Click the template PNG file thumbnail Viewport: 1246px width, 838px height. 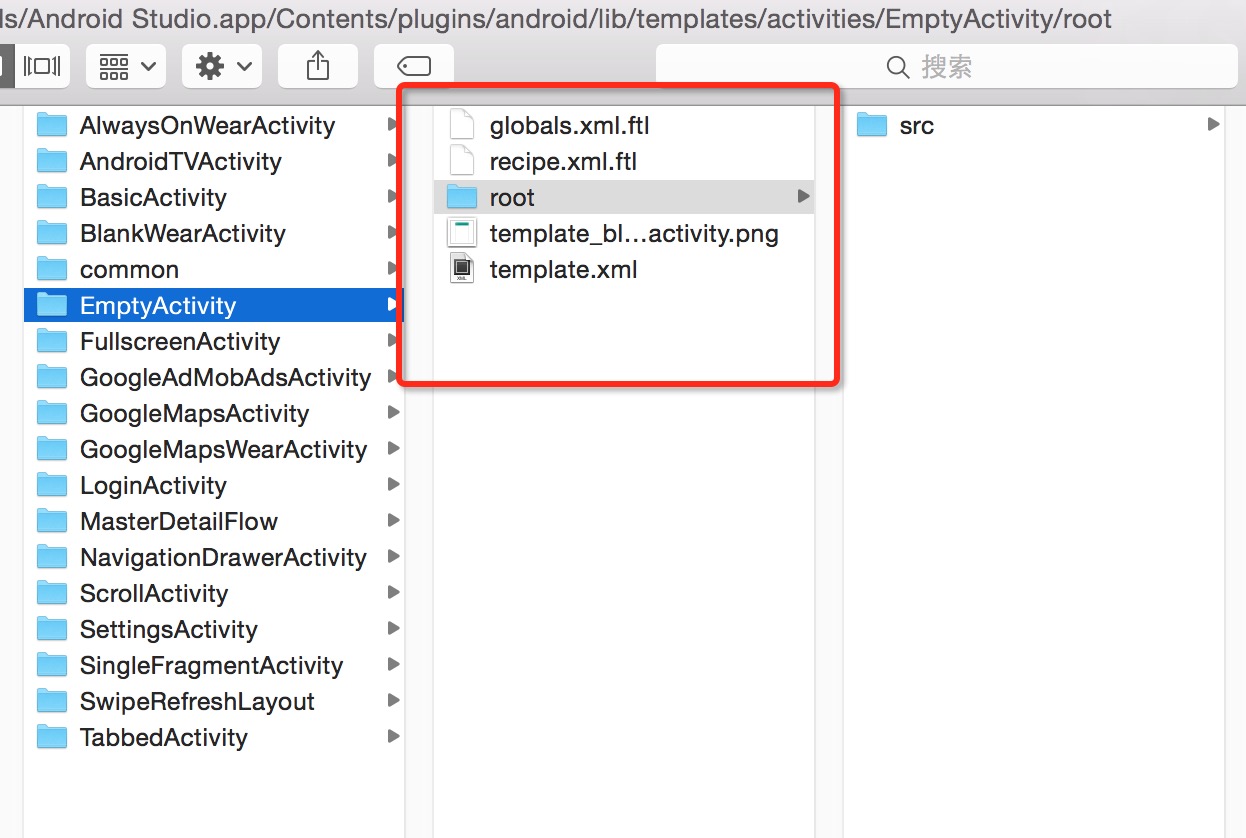click(462, 233)
